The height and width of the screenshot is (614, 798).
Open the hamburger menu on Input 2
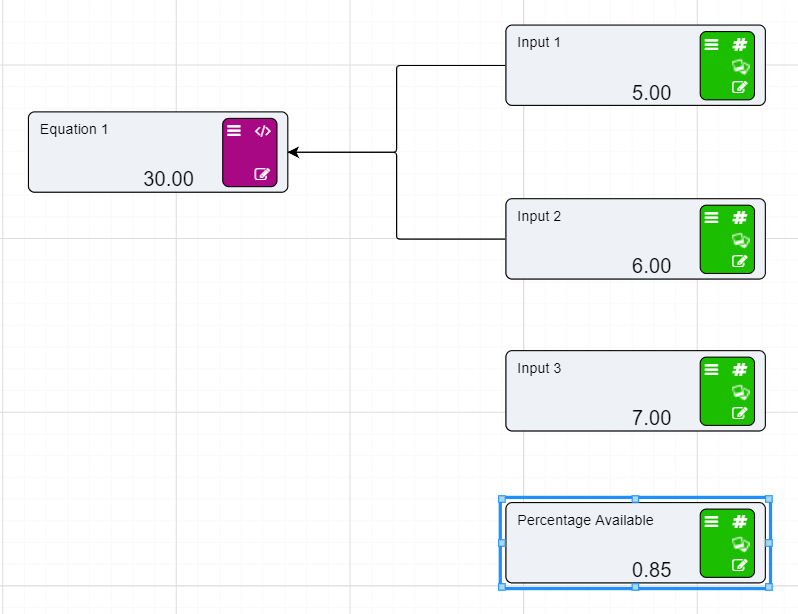click(x=711, y=217)
